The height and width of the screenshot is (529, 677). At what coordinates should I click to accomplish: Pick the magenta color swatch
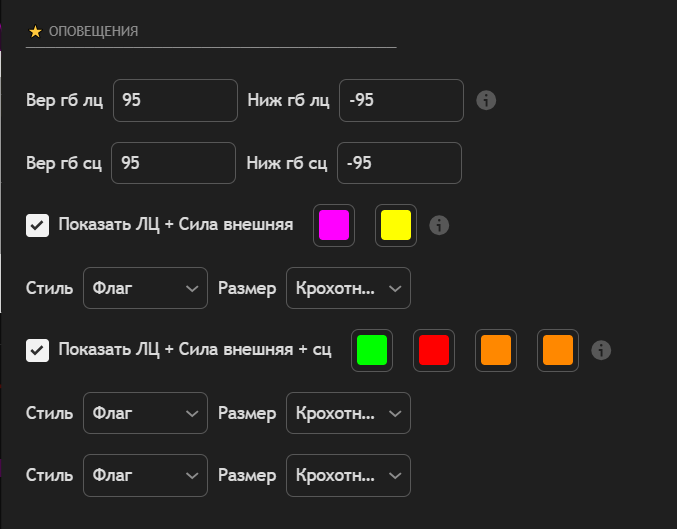(x=334, y=225)
